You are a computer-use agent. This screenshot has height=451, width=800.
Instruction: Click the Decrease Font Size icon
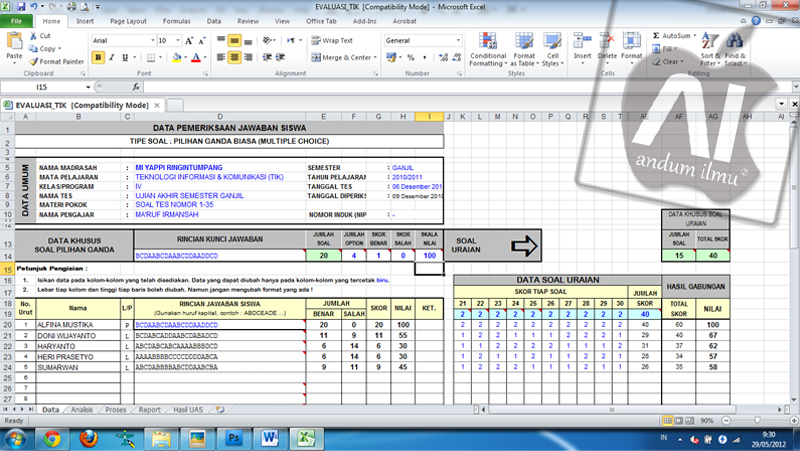[202, 40]
